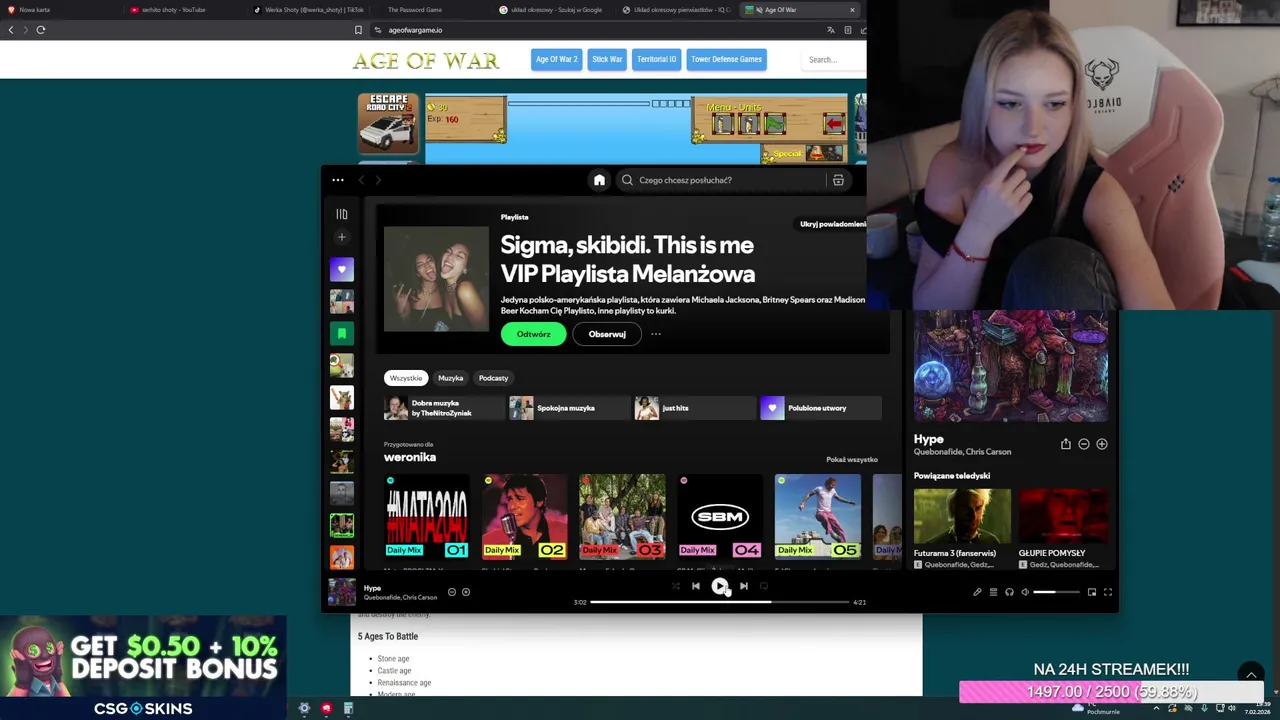Select the Podcasty filter chip
The image size is (1280, 720).
[493, 378]
